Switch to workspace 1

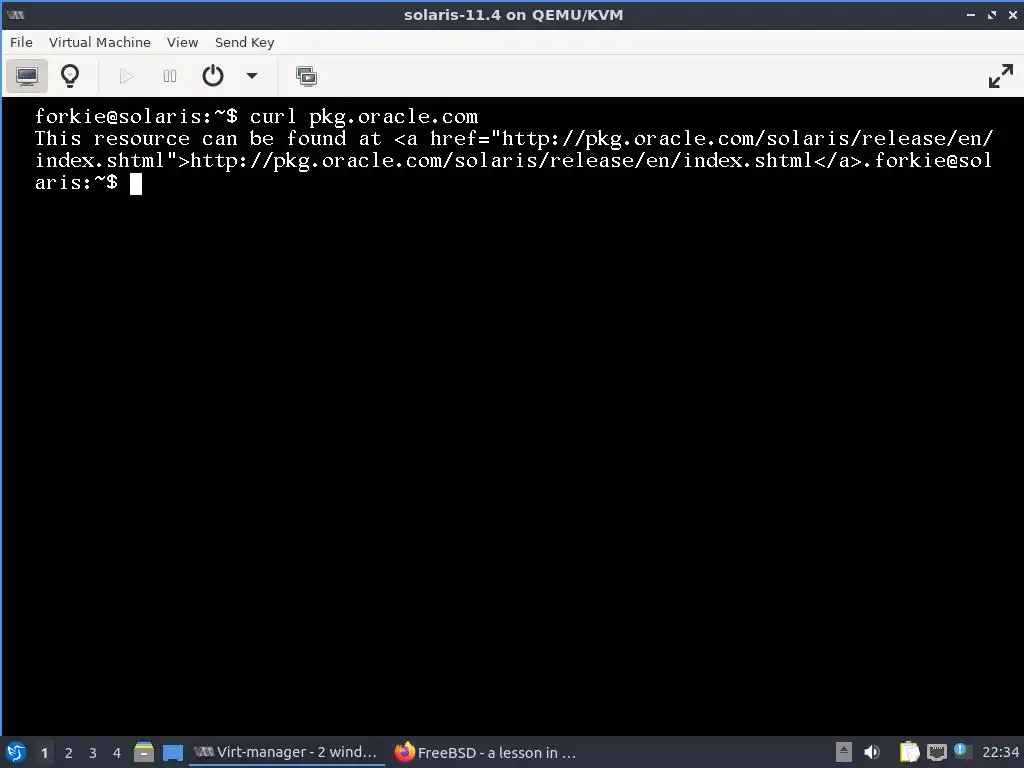[x=44, y=753]
